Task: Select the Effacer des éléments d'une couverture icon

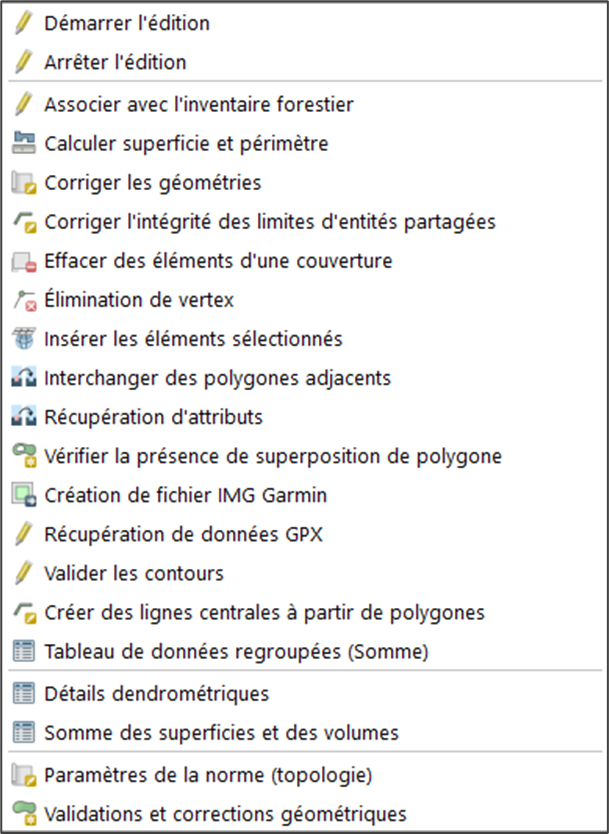Action: [x=22, y=260]
